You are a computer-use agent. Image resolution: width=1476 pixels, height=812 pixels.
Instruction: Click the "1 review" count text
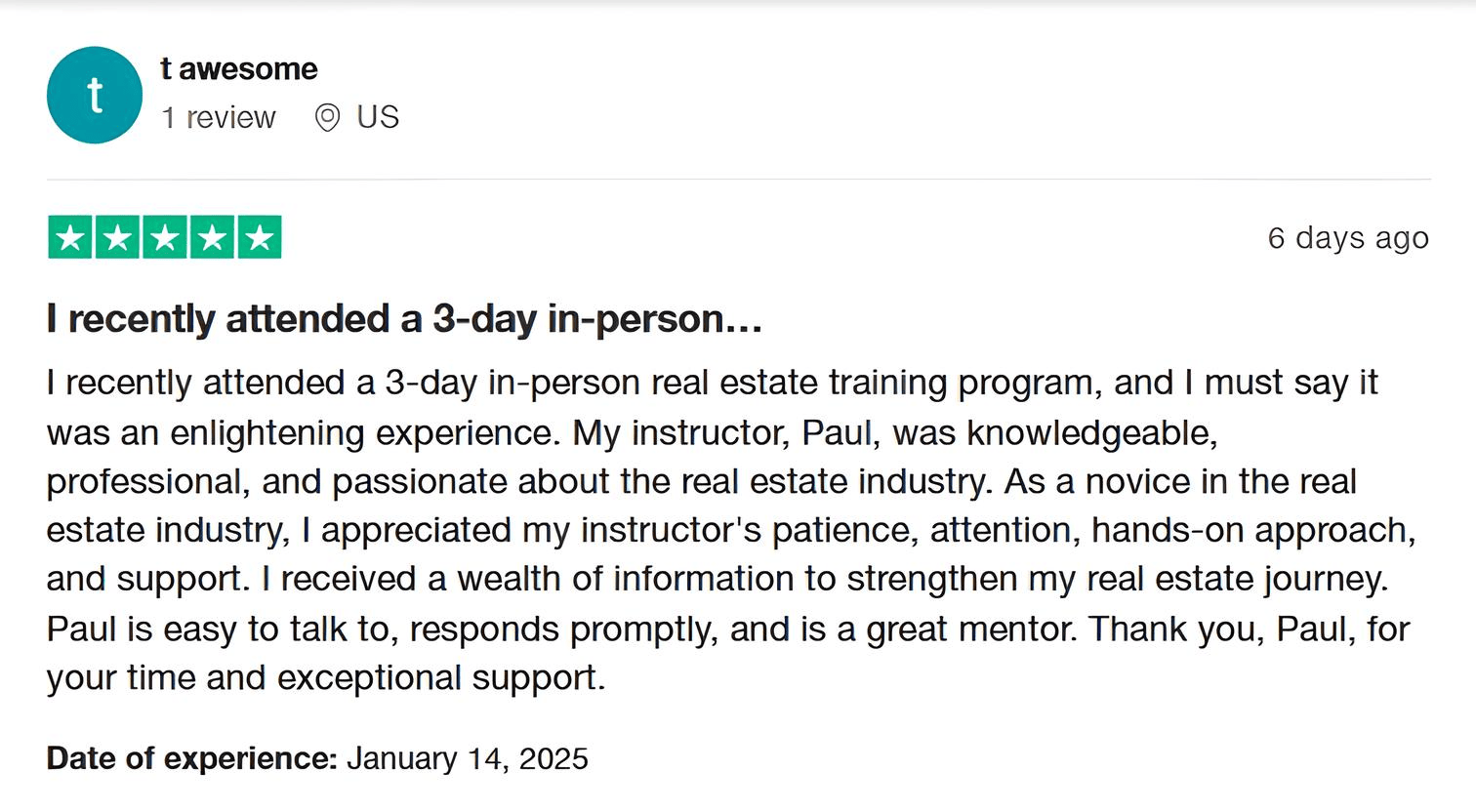[219, 118]
